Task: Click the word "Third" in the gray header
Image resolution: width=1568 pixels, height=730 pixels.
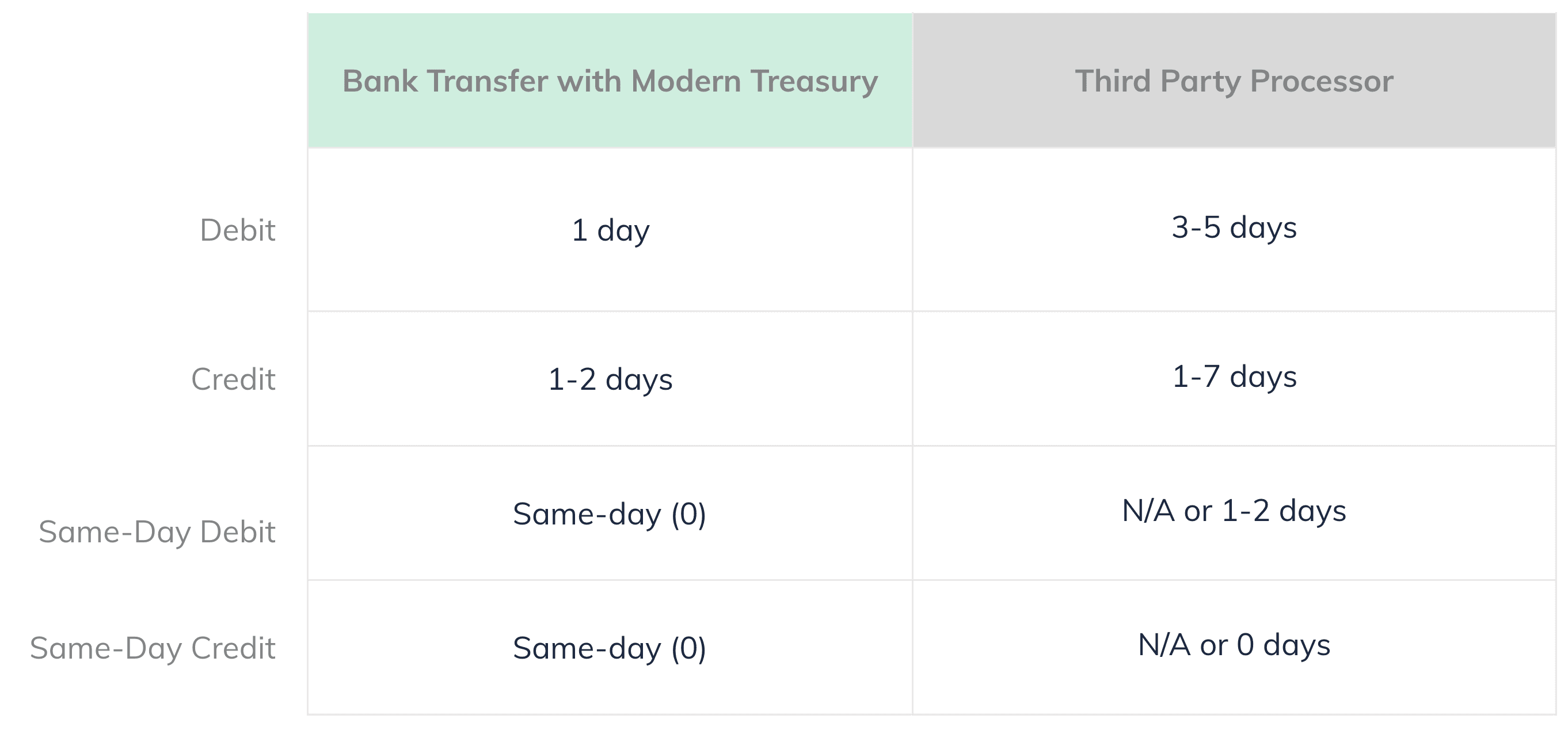Action: [x=1112, y=81]
